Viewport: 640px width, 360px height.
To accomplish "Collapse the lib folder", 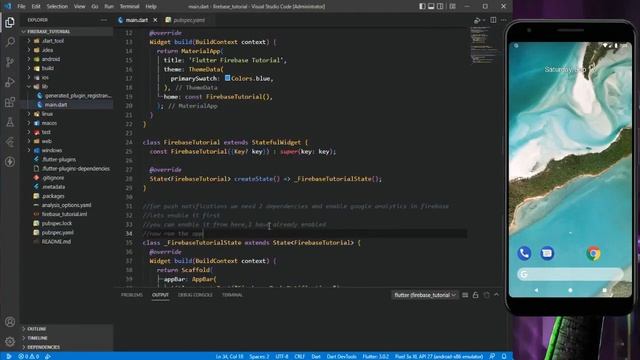I will pyautogui.click(x=45, y=87).
